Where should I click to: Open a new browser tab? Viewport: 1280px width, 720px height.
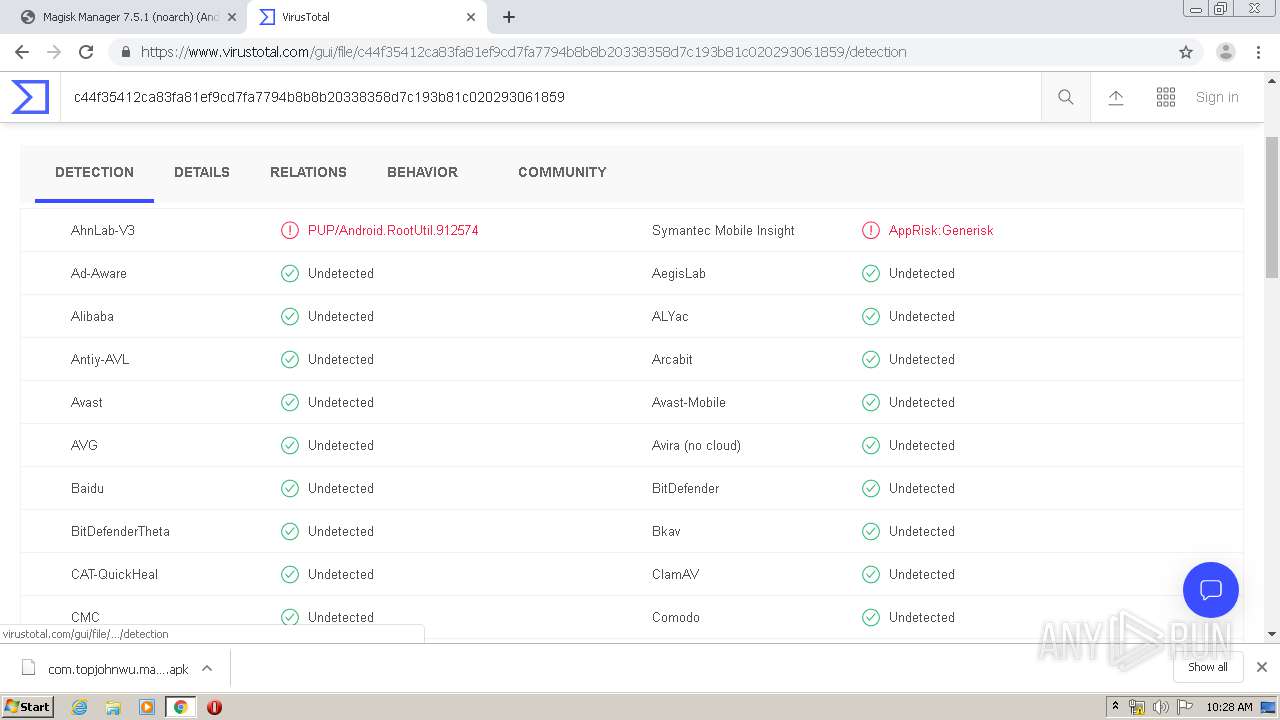point(509,17)
